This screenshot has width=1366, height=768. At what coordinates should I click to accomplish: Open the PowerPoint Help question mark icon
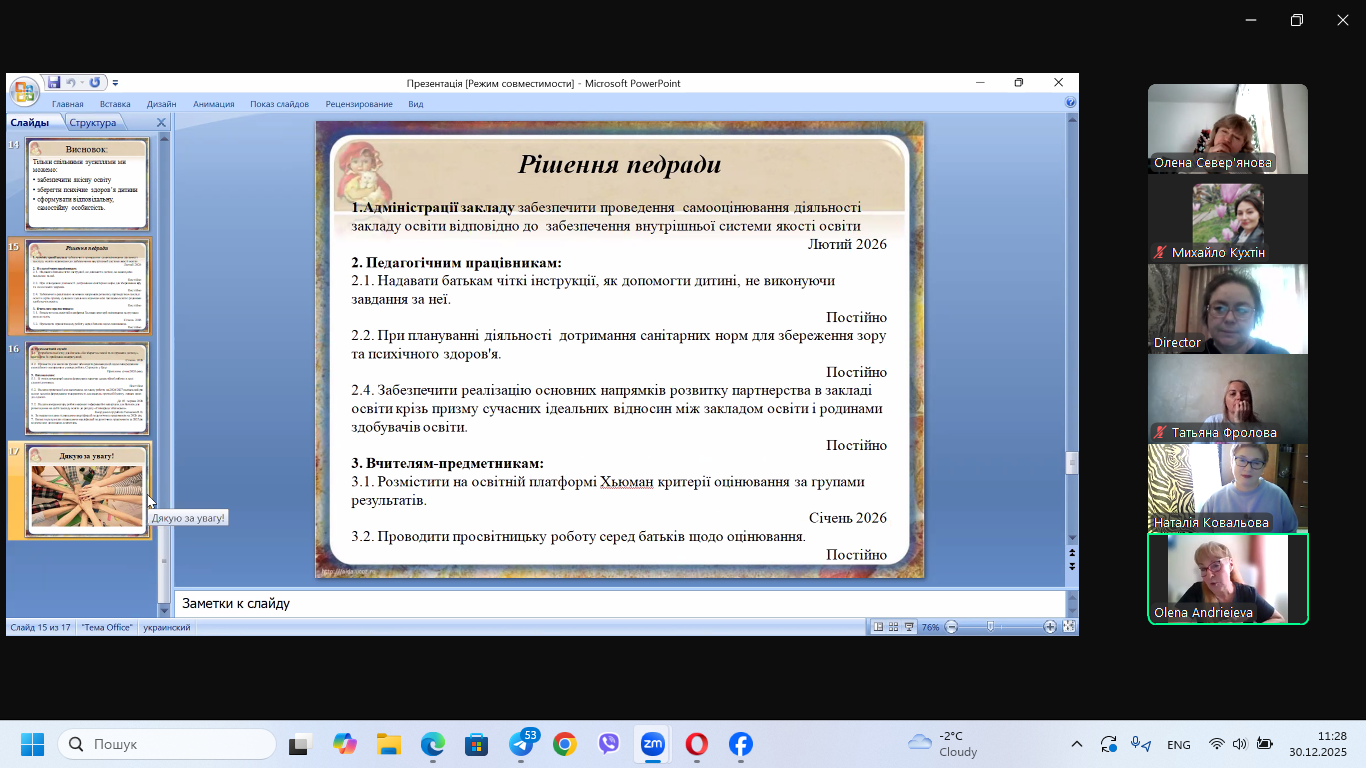click(1070, 103)
